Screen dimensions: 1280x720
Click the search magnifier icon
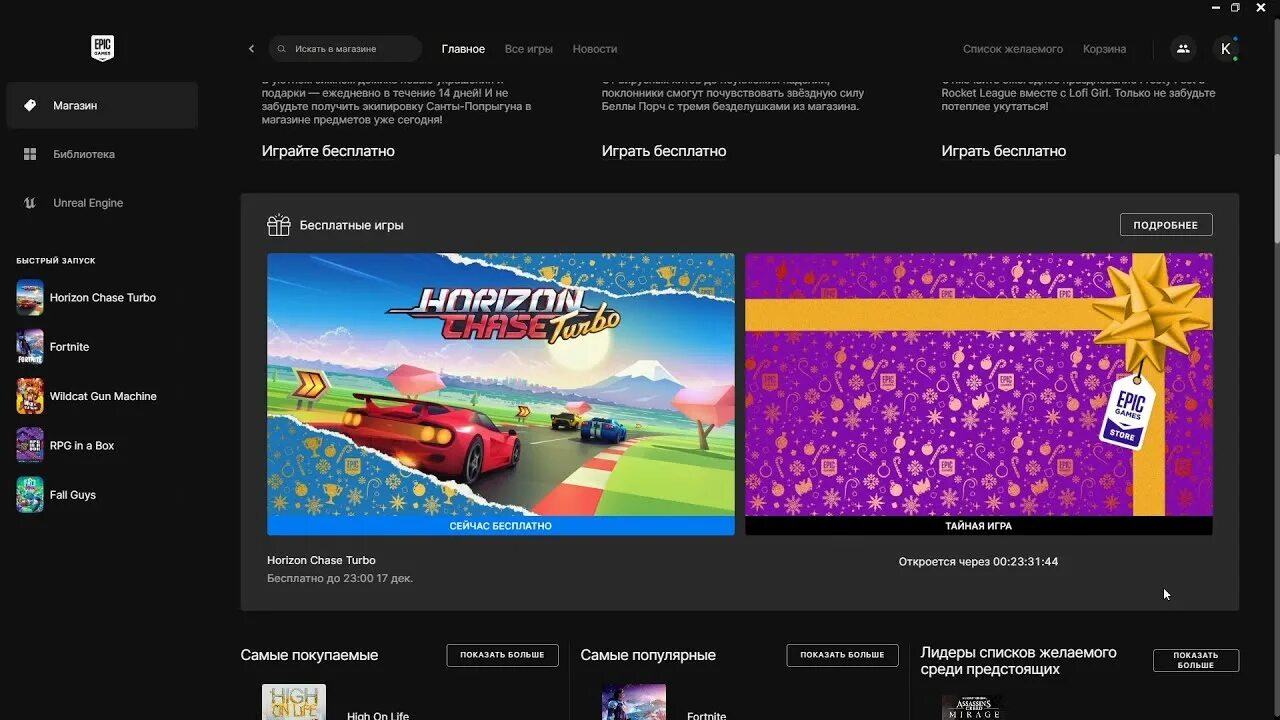(x=282, y=49)
